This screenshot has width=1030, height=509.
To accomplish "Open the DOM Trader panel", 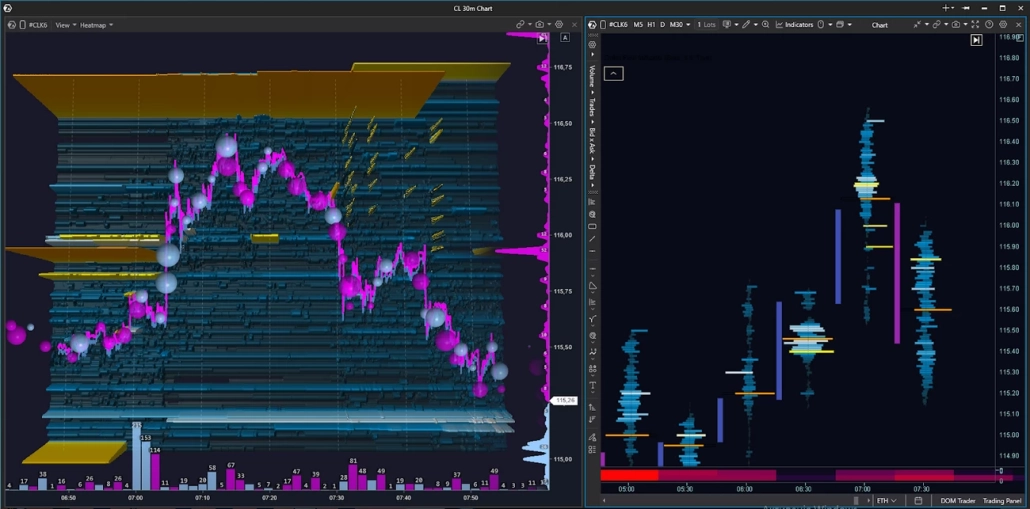I will (957, 501).
